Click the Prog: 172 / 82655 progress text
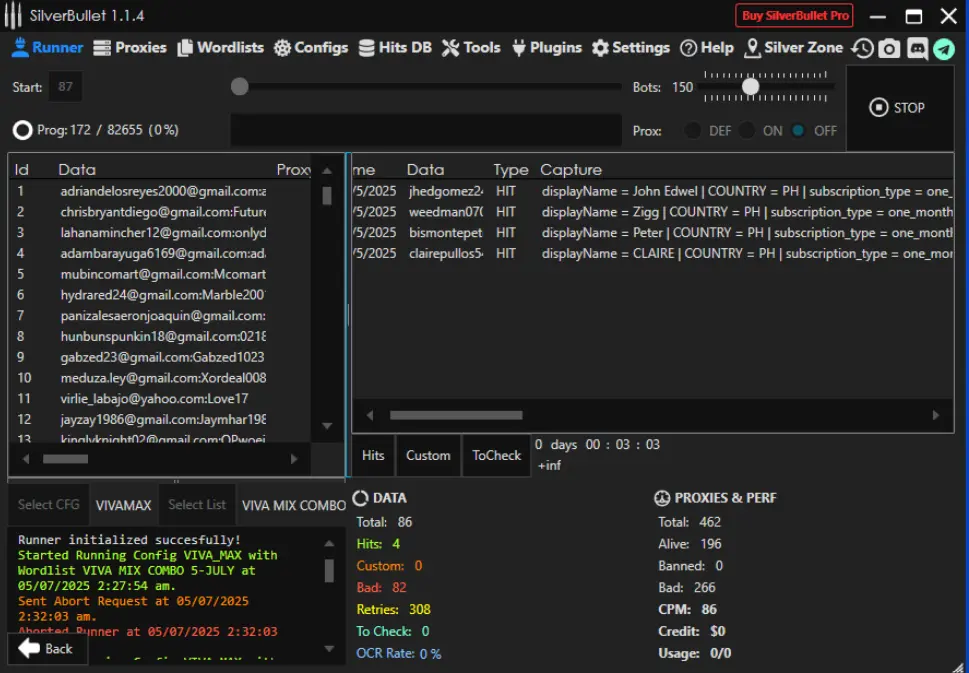 tap(108, 130)
